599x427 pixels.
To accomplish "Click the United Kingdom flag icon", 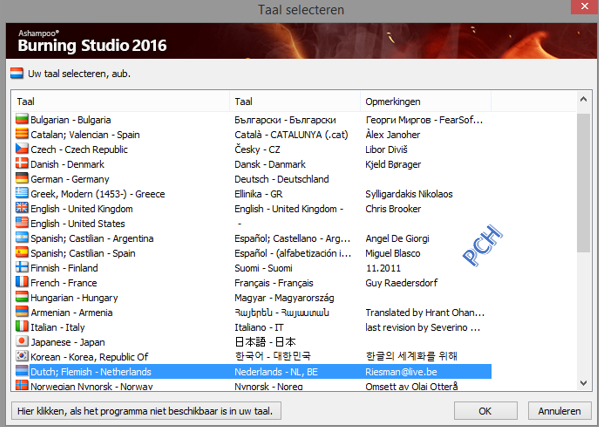I will [22, 208].
